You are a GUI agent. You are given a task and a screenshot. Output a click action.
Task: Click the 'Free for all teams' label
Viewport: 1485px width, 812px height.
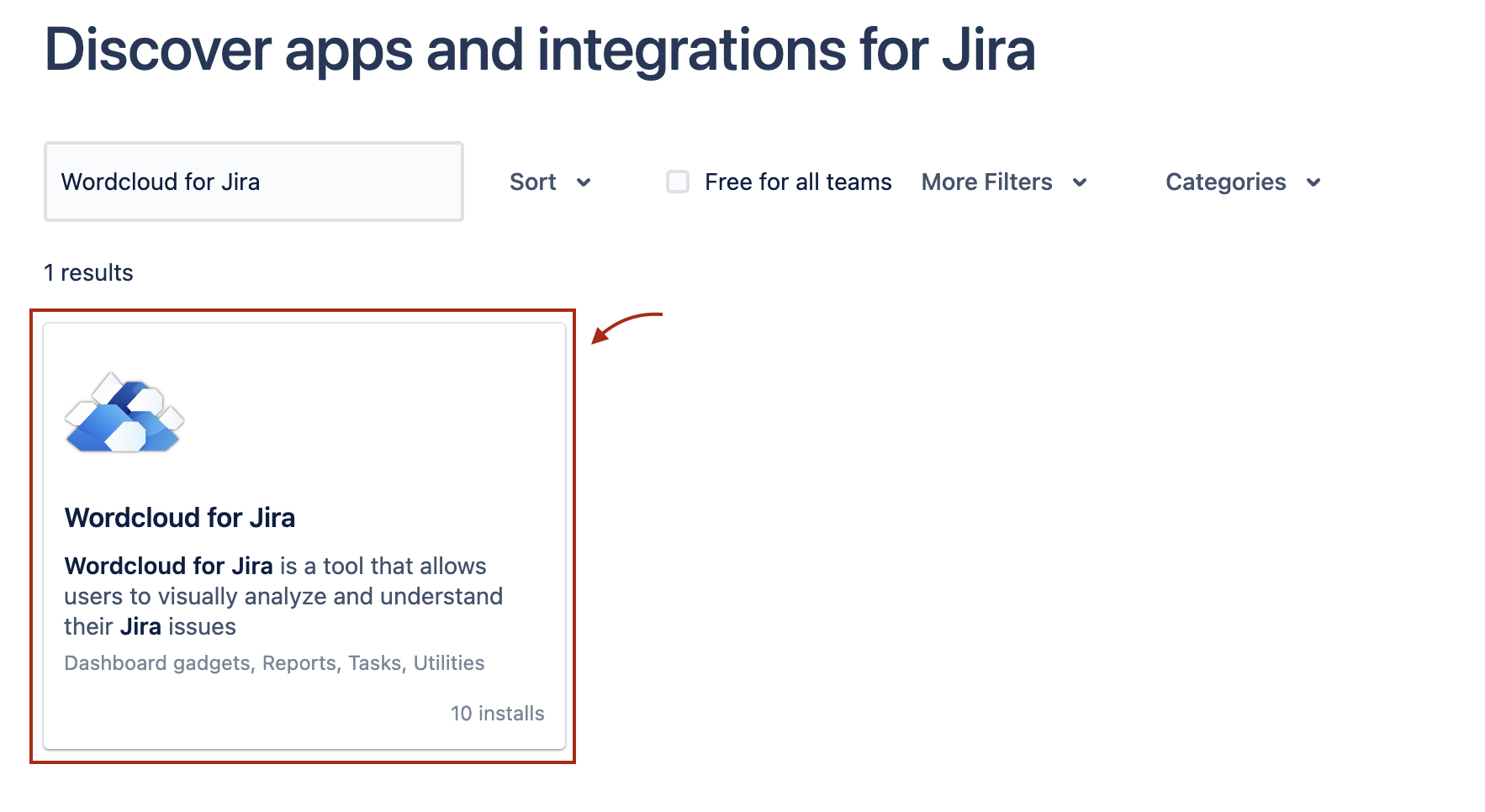tap(797, 182)
